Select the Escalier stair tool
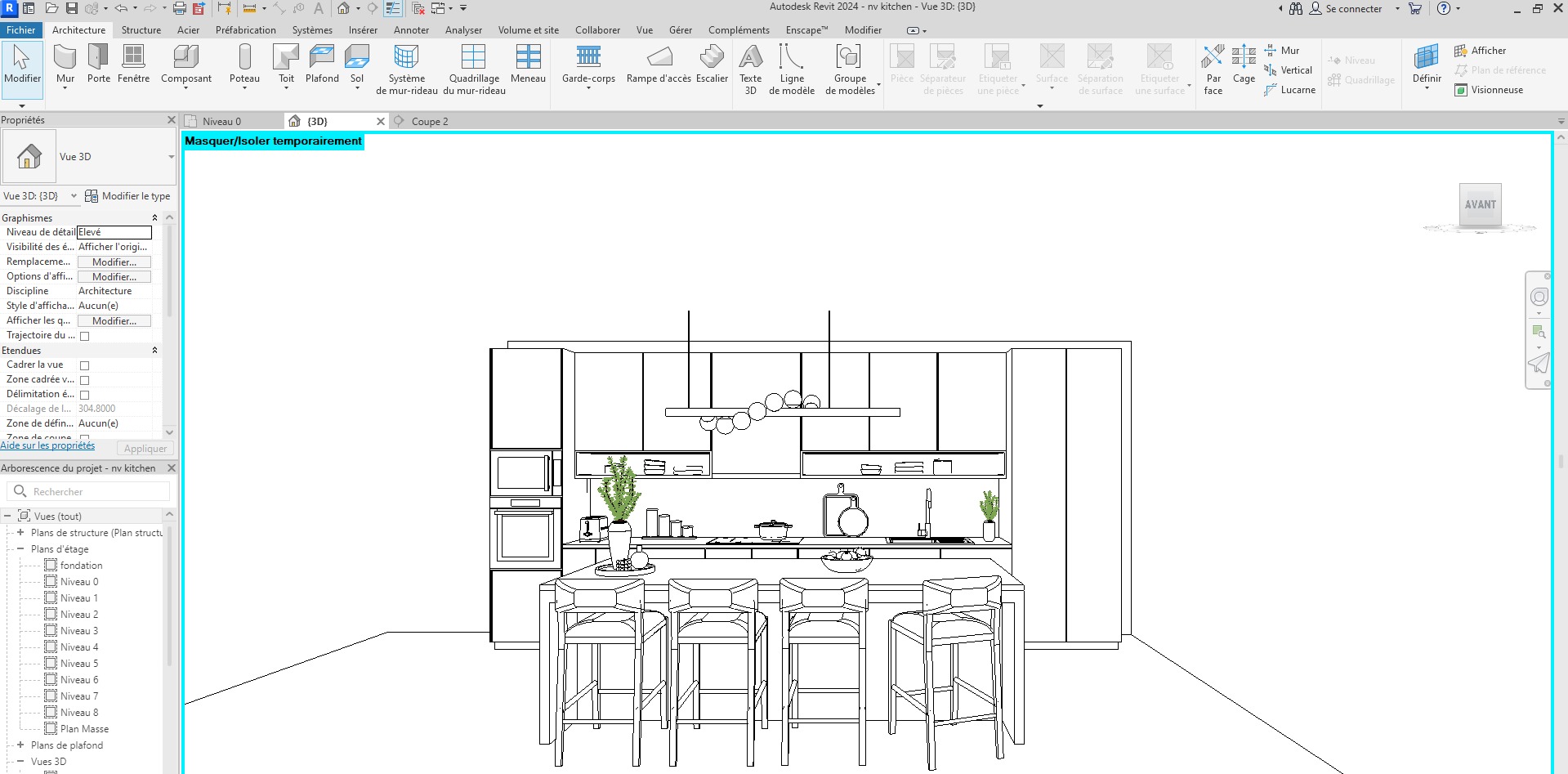The width and height of the screenshot is (1568, 774). coord(712,65)
